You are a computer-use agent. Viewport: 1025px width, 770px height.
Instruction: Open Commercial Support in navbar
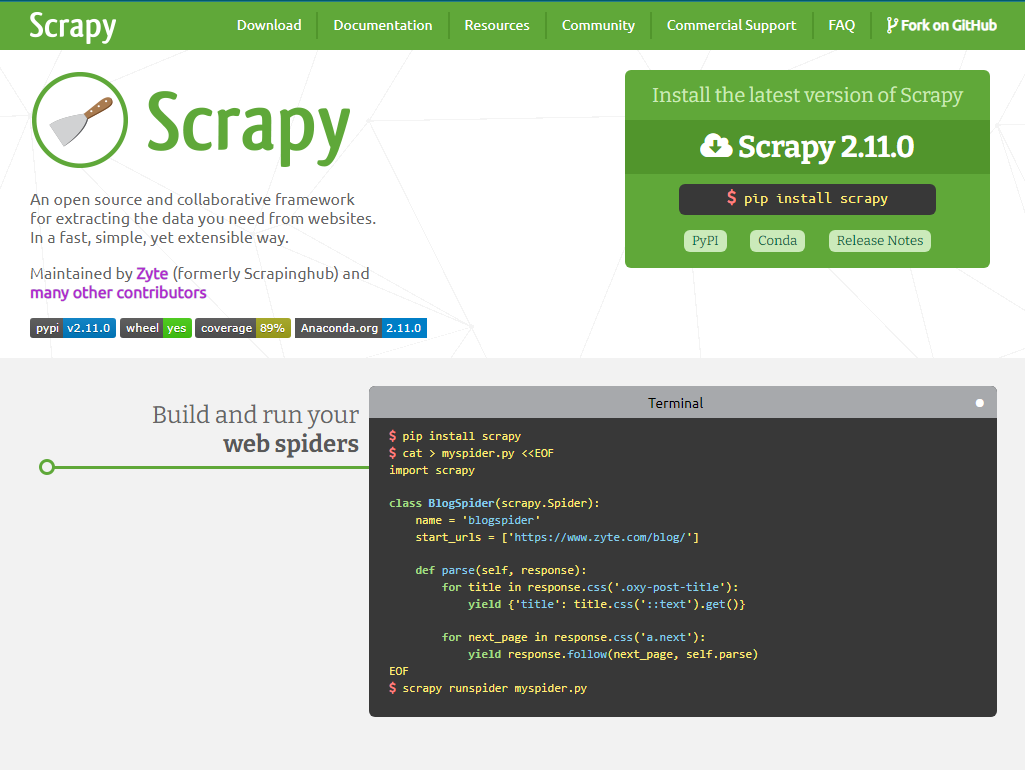point(731,25)
